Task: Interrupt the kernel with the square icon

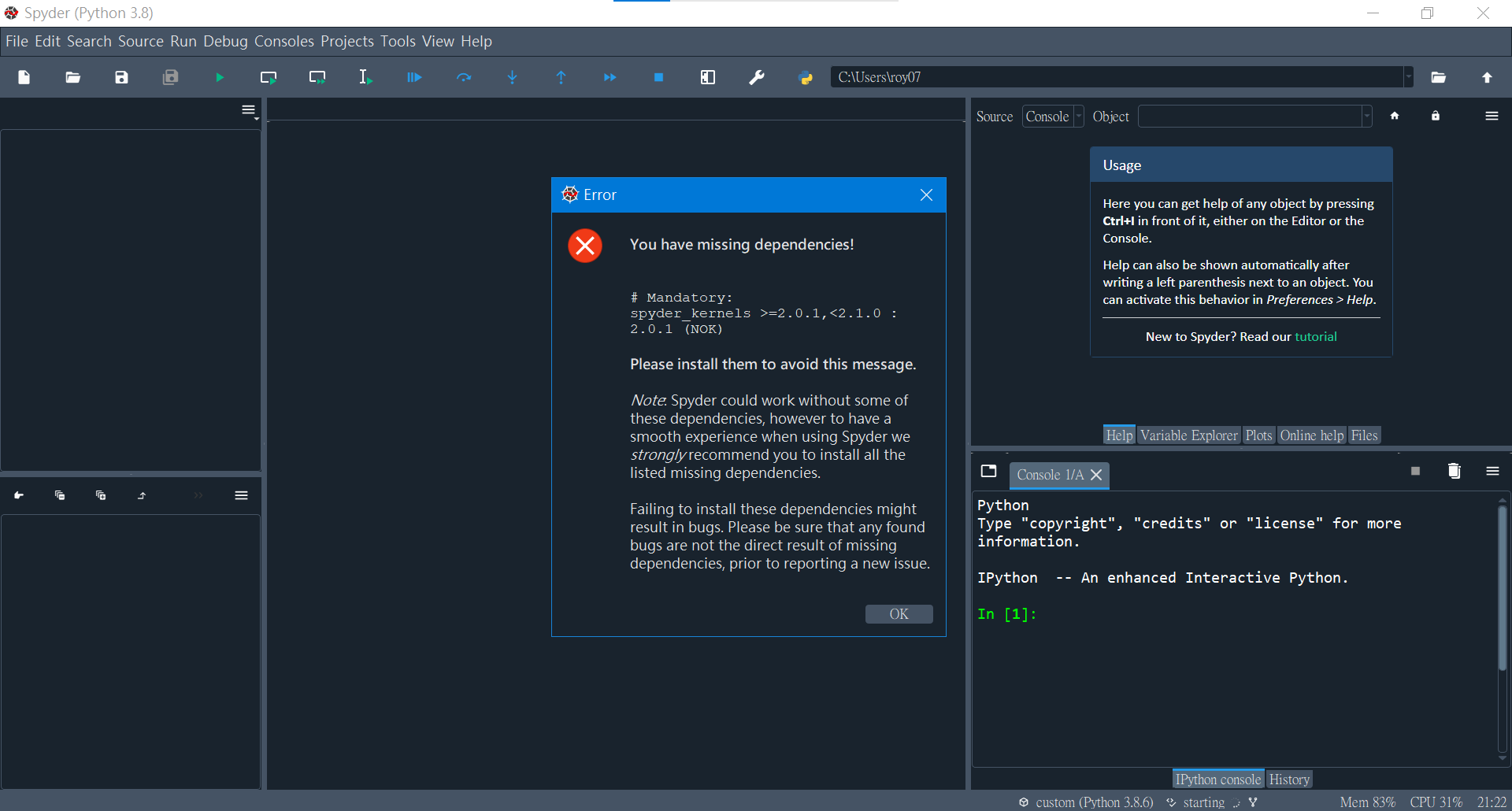Action: click(x=1415, y=471)
